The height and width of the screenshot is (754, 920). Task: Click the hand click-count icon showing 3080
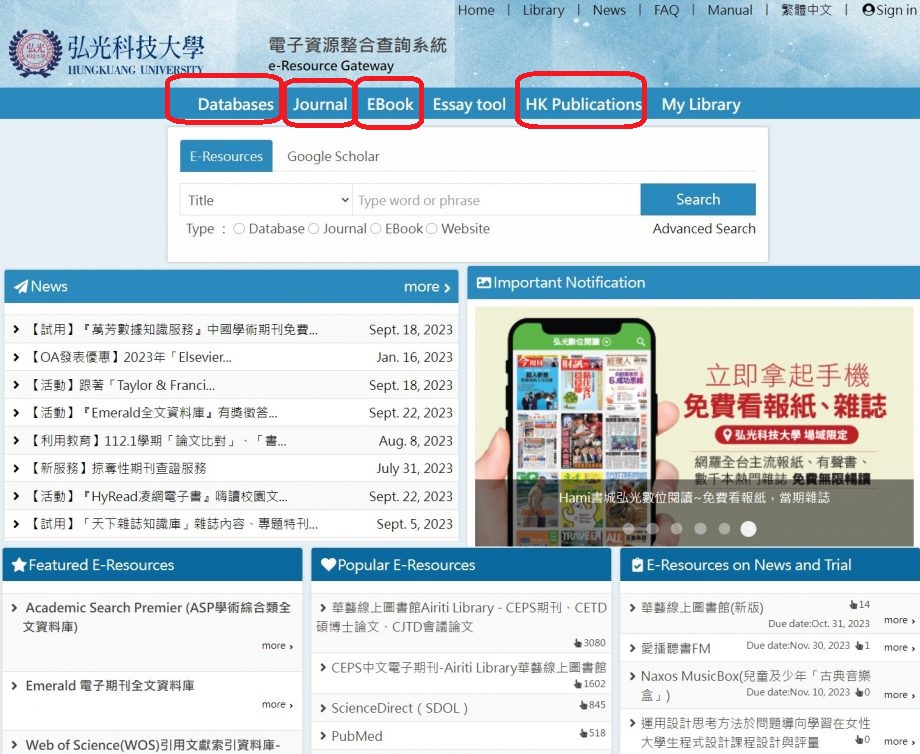click(577, 643)
